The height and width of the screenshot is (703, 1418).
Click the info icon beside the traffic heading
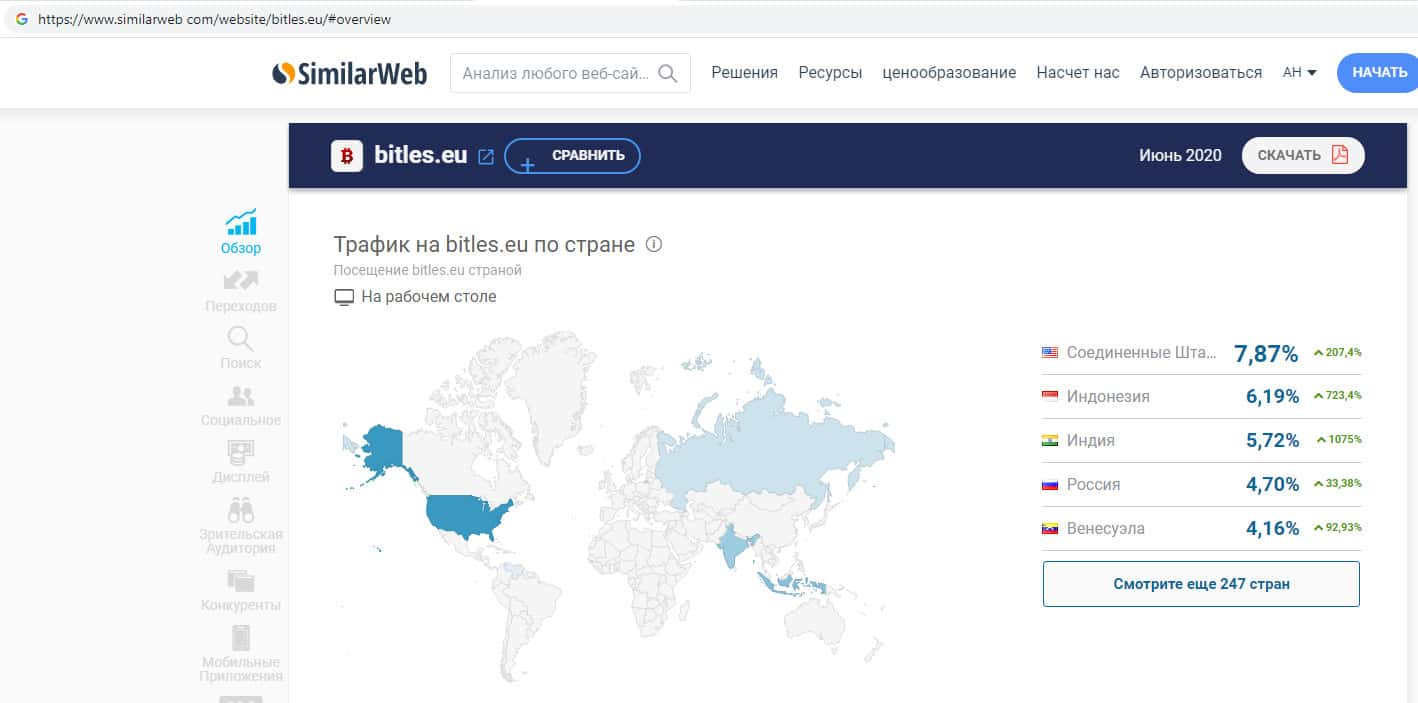coord(654,244)
